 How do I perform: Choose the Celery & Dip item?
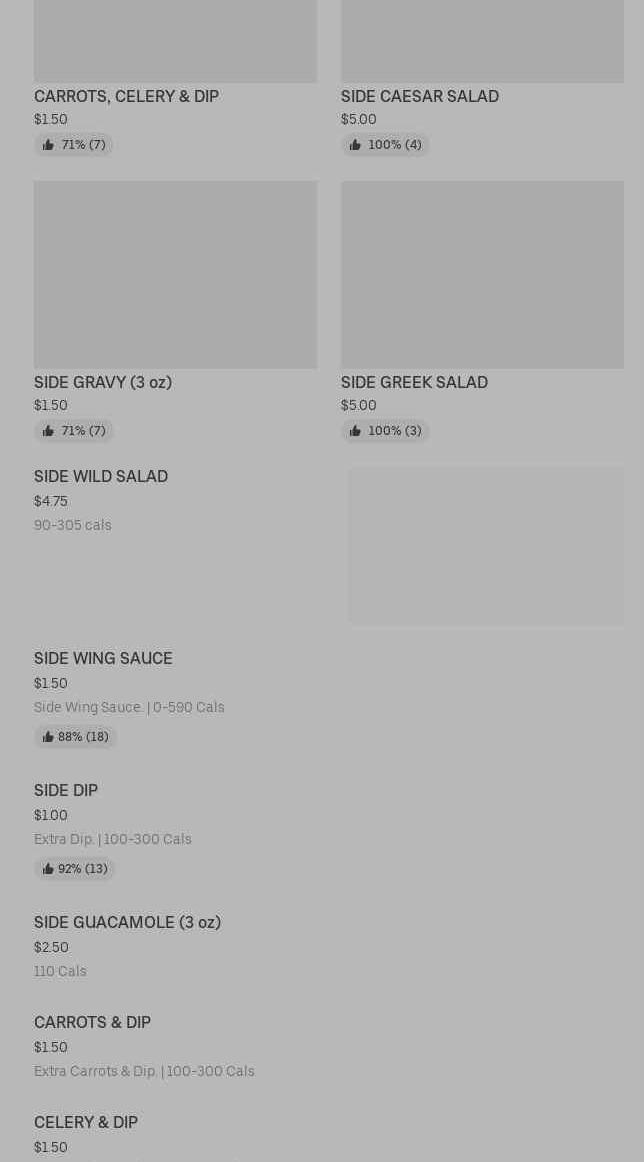tap(86, 1122)
